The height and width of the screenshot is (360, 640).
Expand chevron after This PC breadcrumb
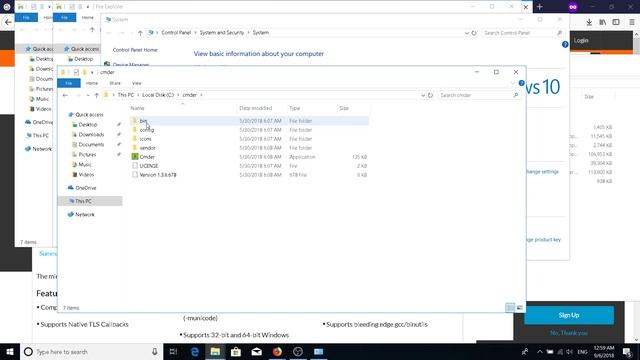coord(138,95)
